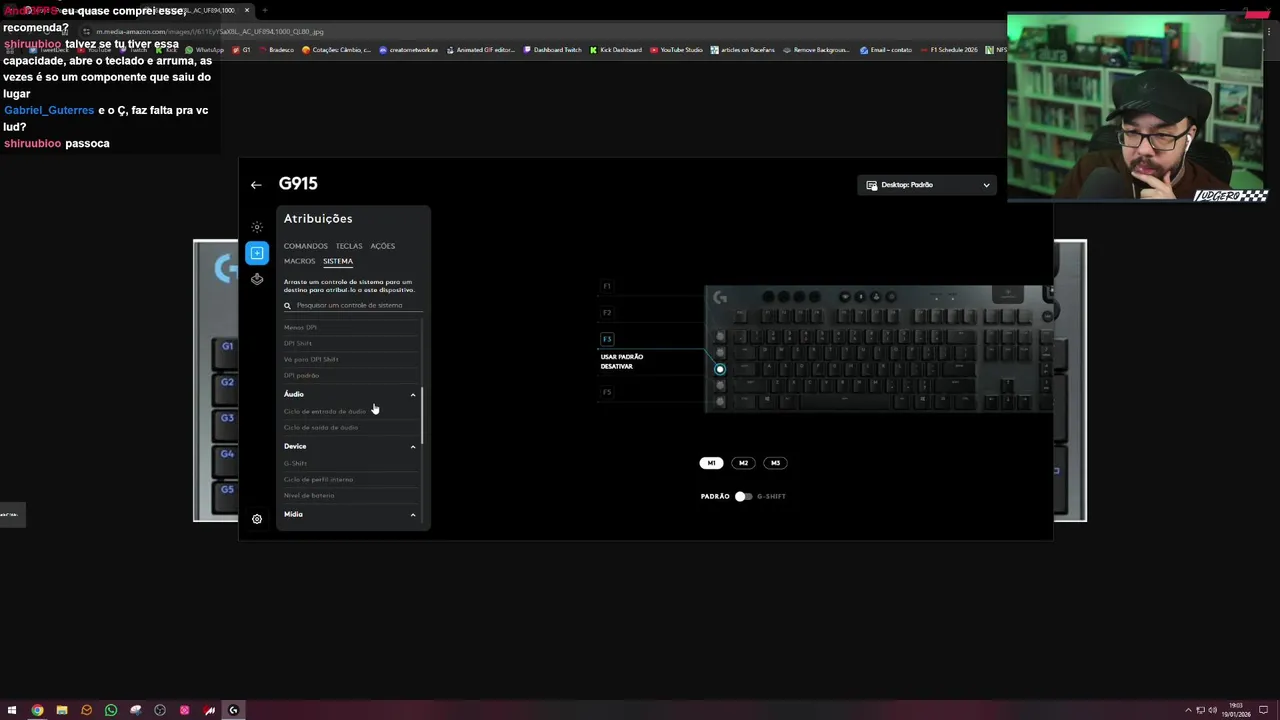Click the G915 device title
The width and height of the screenshot is (1280, 720).
click(x=298, y=184)
